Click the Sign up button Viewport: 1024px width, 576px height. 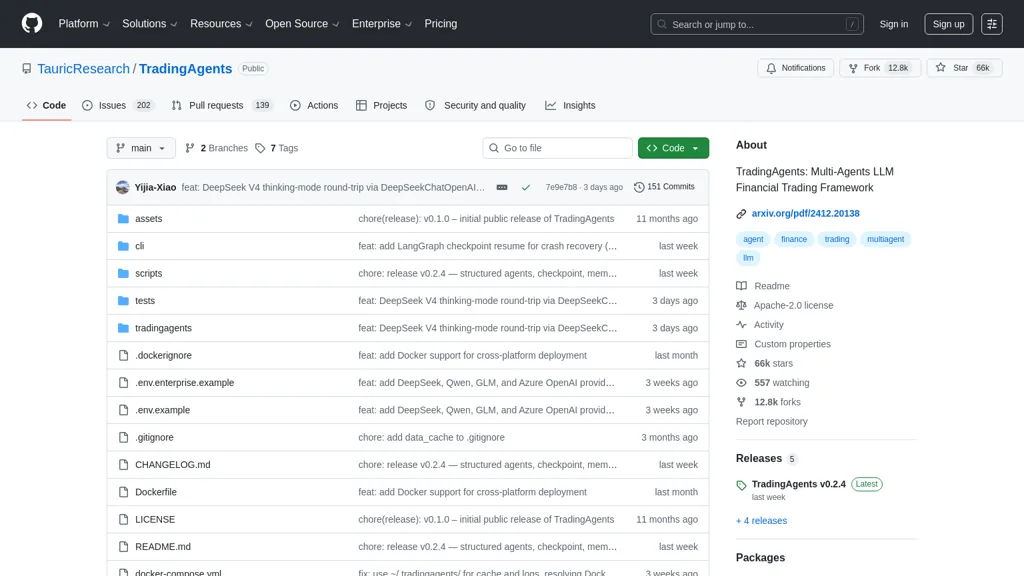948,24
